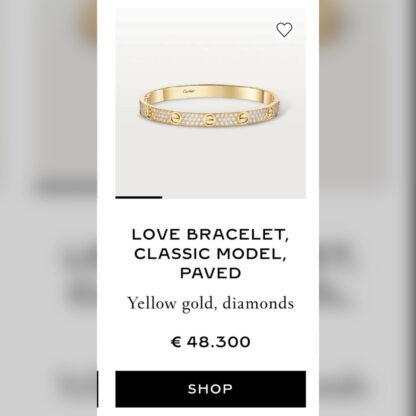Click the black SHOP button

point(211,389)
